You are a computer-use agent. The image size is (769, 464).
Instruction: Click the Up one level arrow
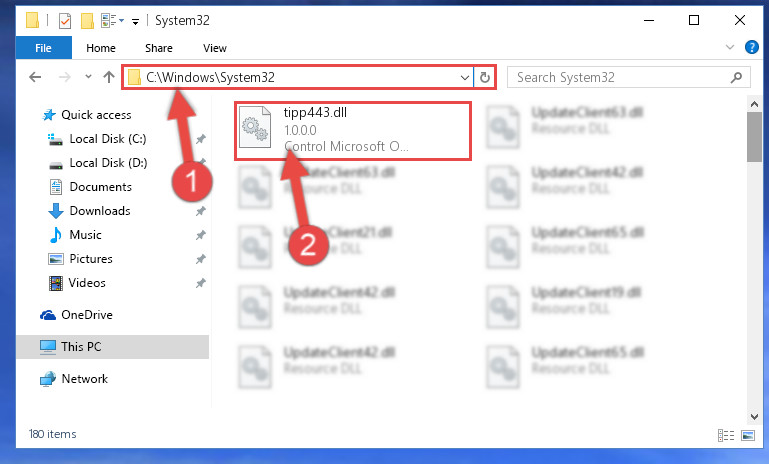109,77
